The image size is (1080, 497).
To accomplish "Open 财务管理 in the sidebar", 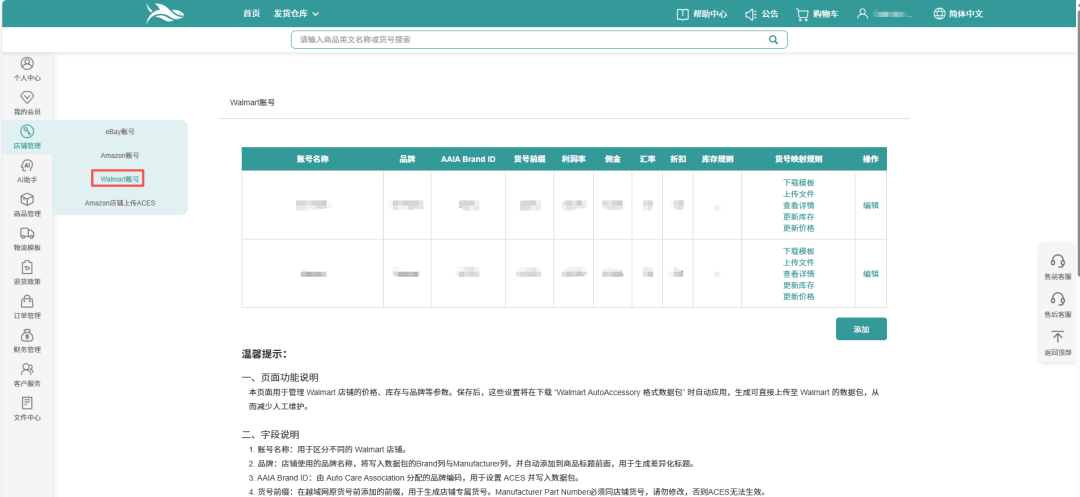I will 27,336.
